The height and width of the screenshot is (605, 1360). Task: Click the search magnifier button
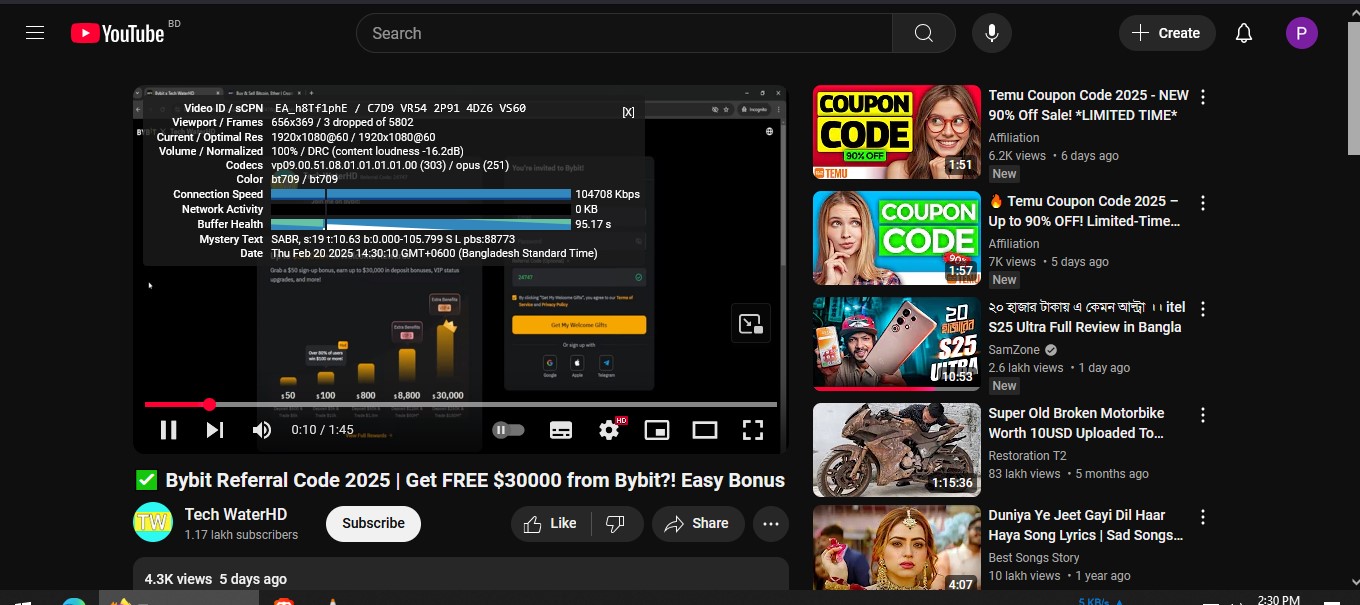924,33
